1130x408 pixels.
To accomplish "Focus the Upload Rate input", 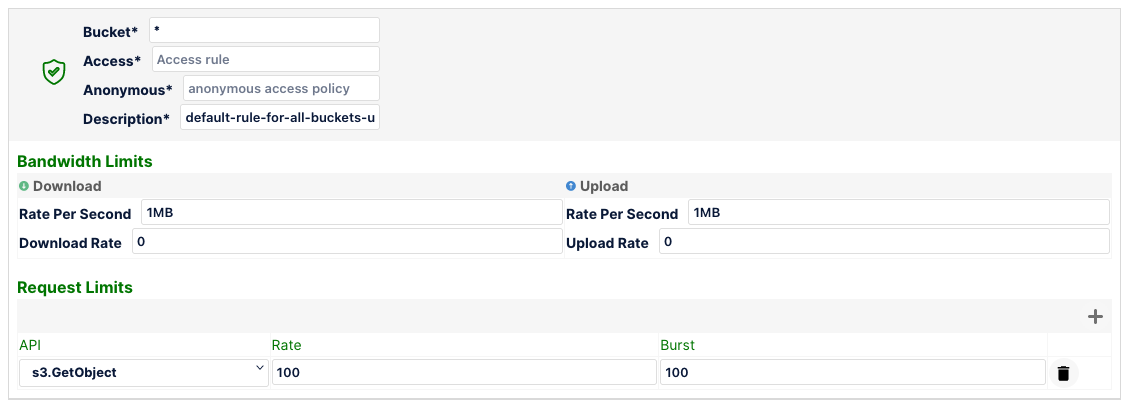I will point(884,242).
